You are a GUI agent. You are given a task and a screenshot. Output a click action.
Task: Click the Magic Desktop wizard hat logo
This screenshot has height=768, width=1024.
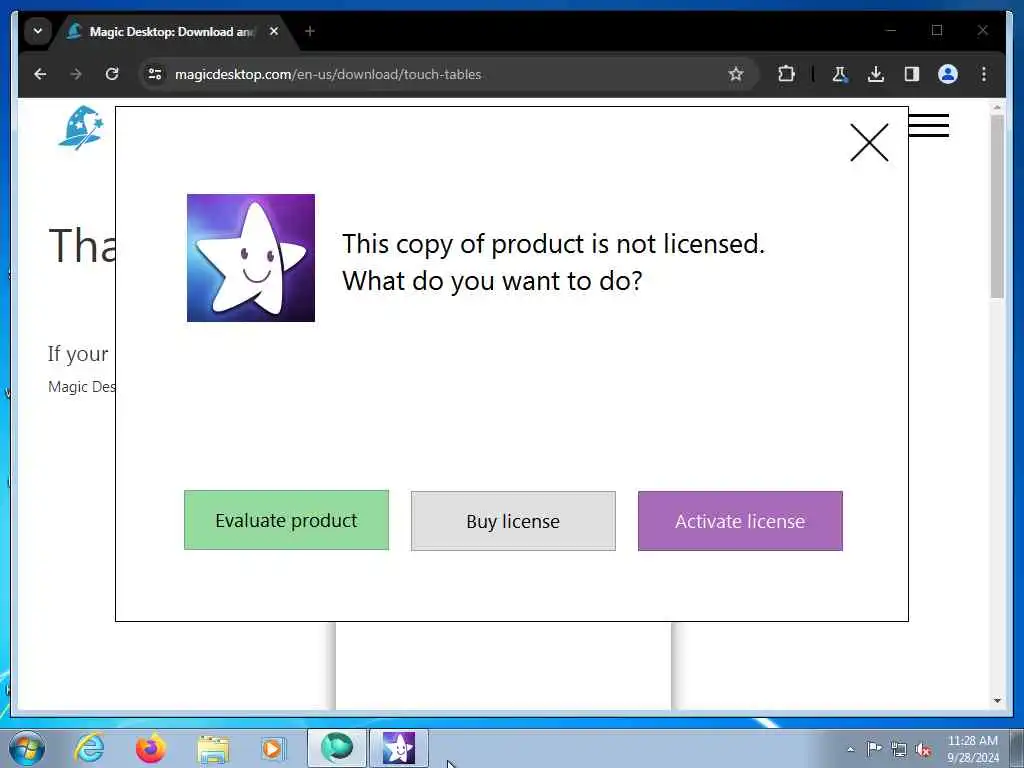(81, 128)
